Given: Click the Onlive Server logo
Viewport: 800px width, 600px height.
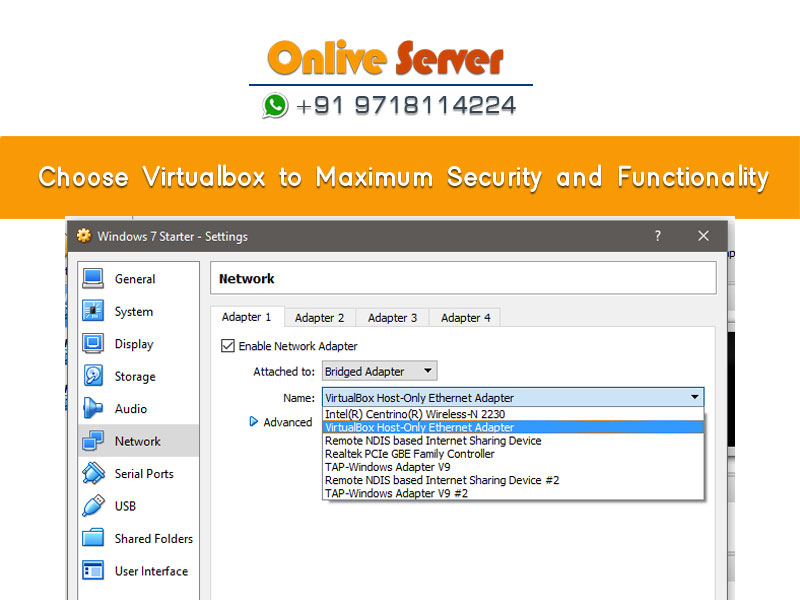Looking at the screenshot, I should (386, 58).
